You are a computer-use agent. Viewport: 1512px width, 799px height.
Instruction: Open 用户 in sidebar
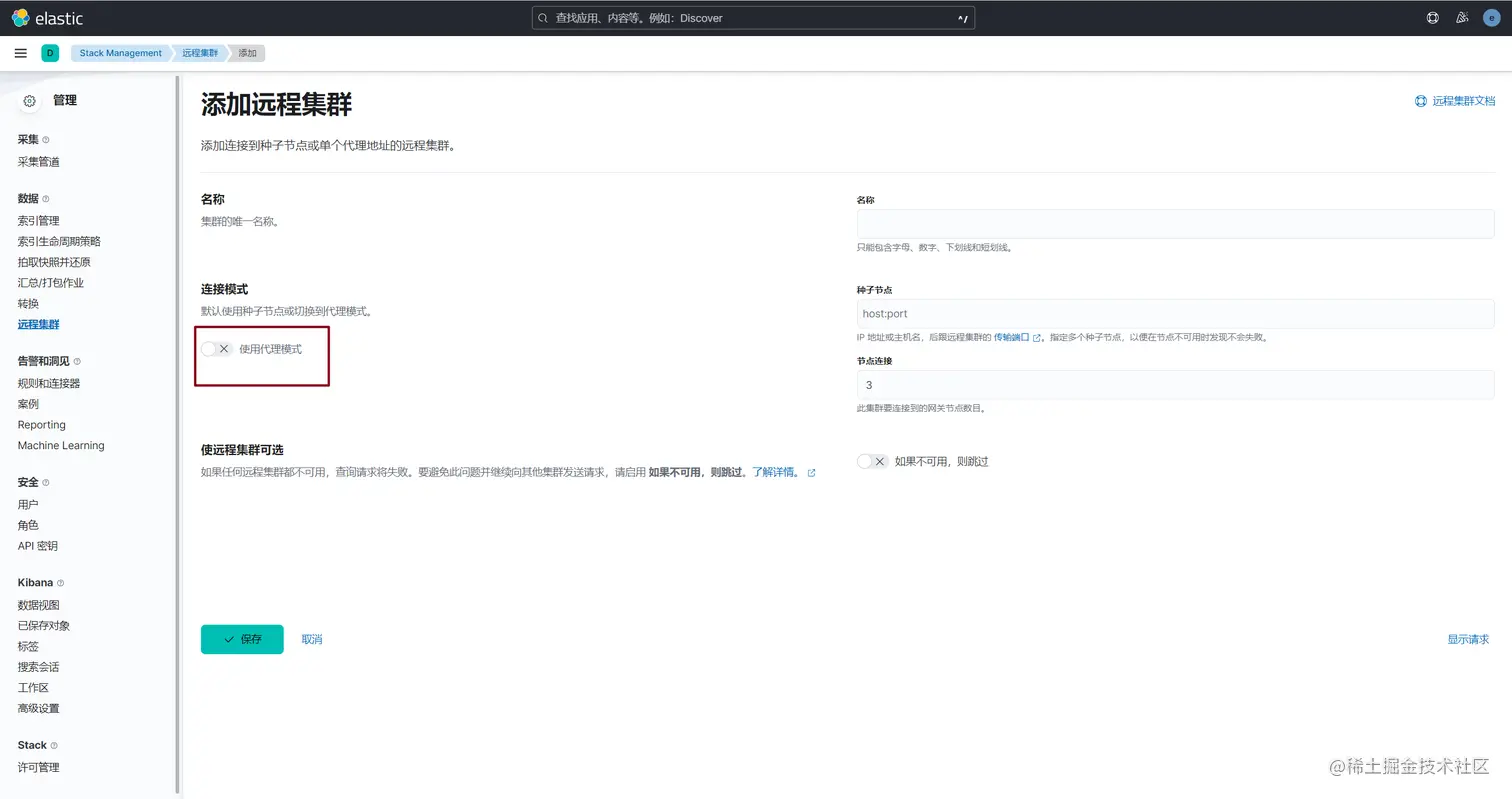coord(28,505)
